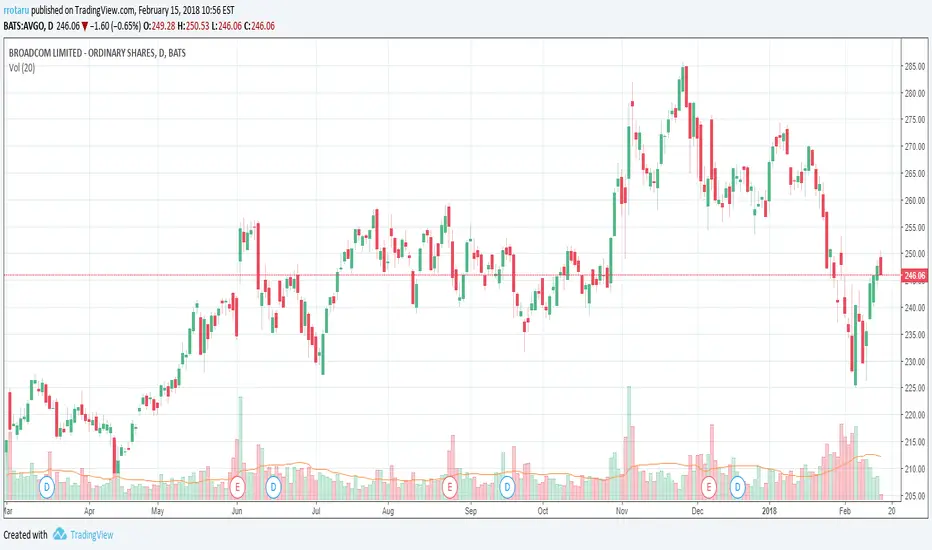Click the late August earnings E marker

point(449,488)
